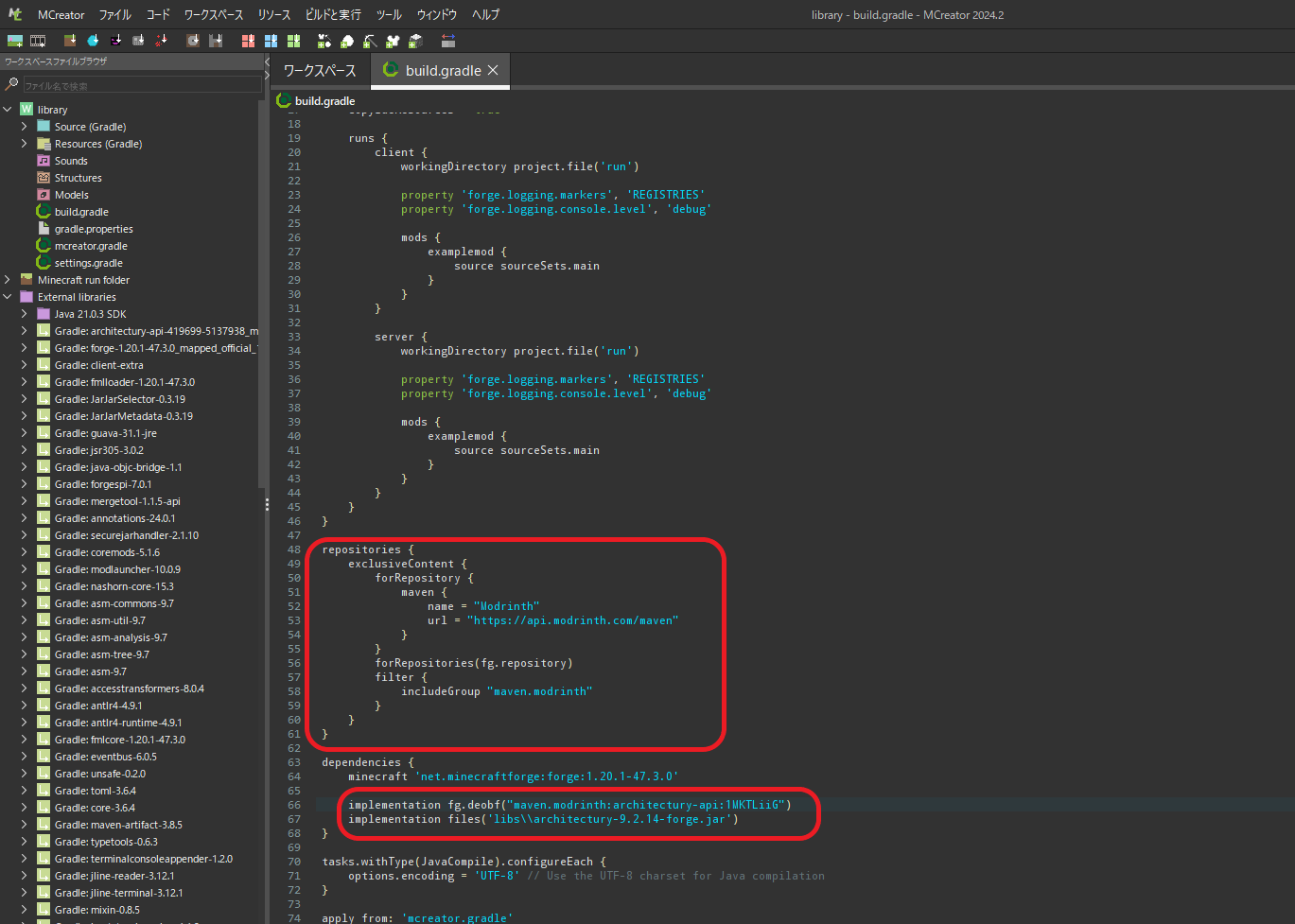The height and width of the screenshot is (924, 1295).
Task: Click the film strip animated texture icon
Action: click(38, 41)
